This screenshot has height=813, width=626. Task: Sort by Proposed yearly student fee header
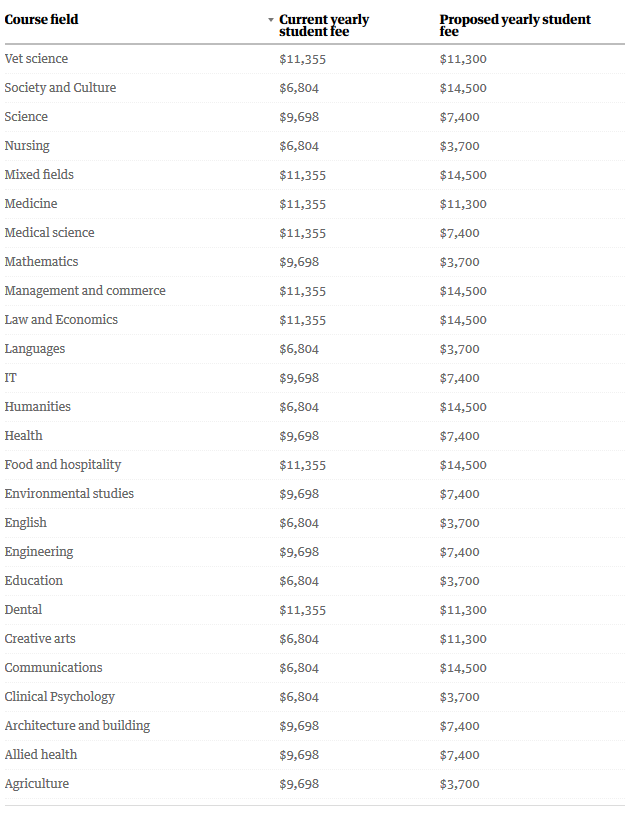click(x=514, y=25)
